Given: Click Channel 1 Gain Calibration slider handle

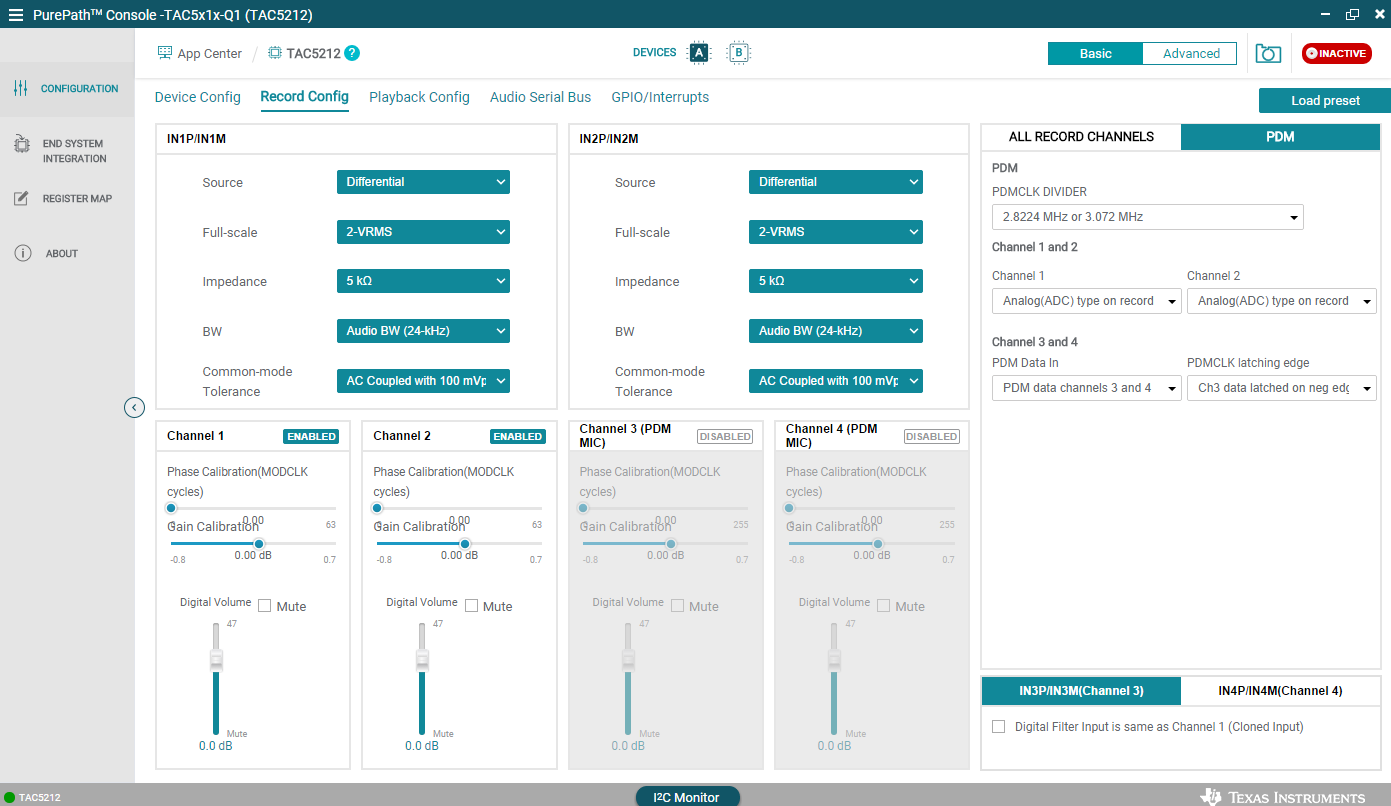Looking at the screenshot, I should pyautogui.click(x=259, y=544).
